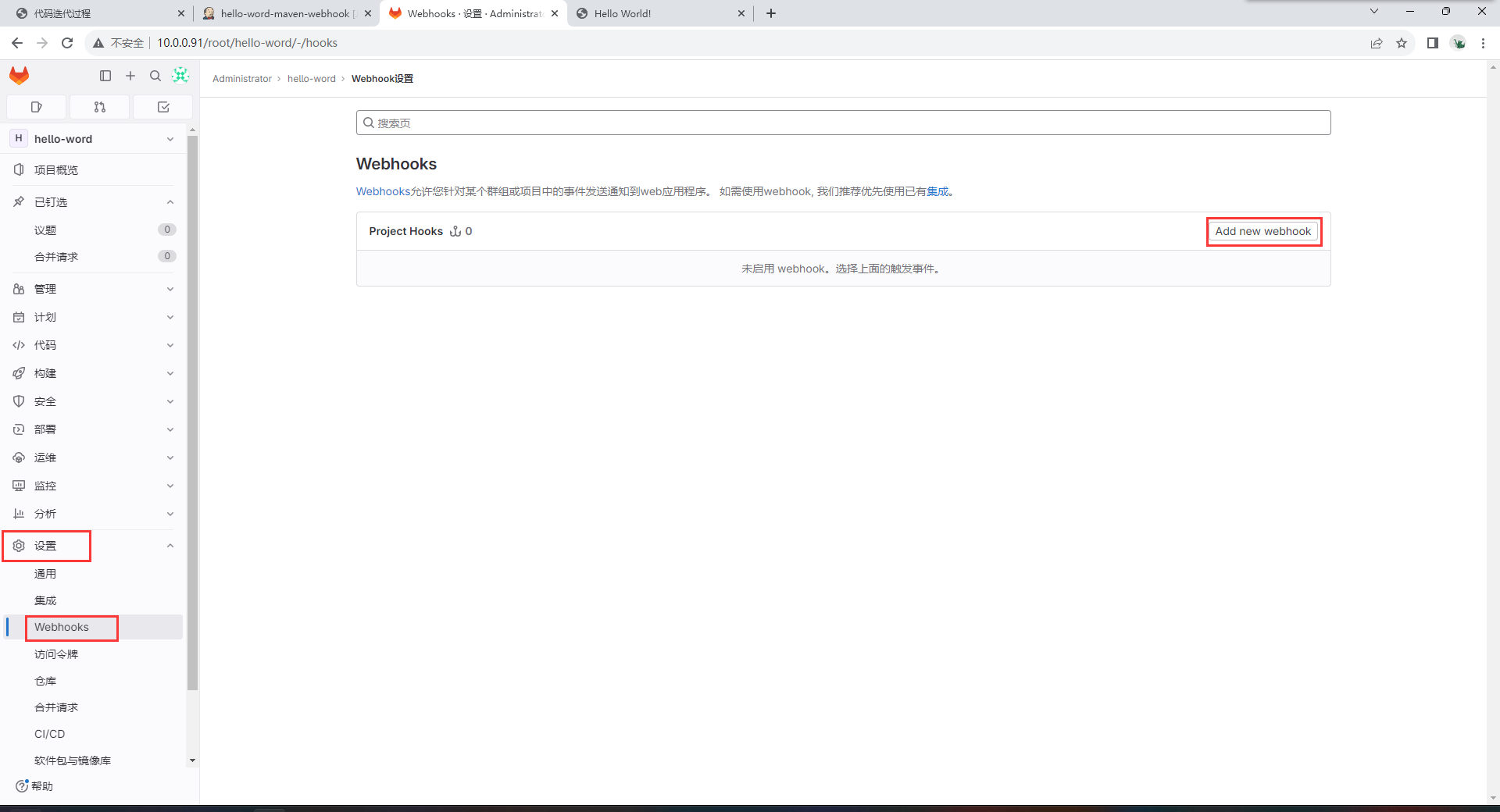Follow the 集成 link in the description
The width and height of the screenshot is (1500, 812).
click(x=937, y=191)
